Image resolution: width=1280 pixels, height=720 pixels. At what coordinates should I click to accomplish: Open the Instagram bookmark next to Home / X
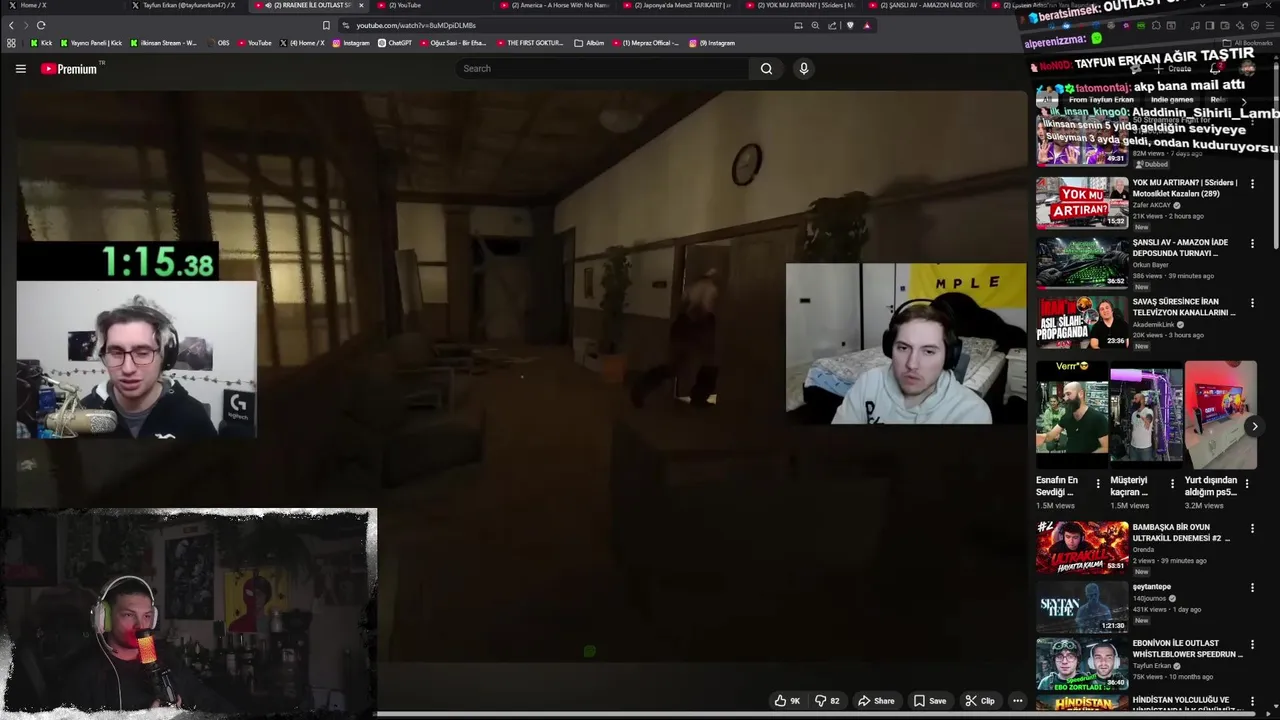tap(351, 43)
